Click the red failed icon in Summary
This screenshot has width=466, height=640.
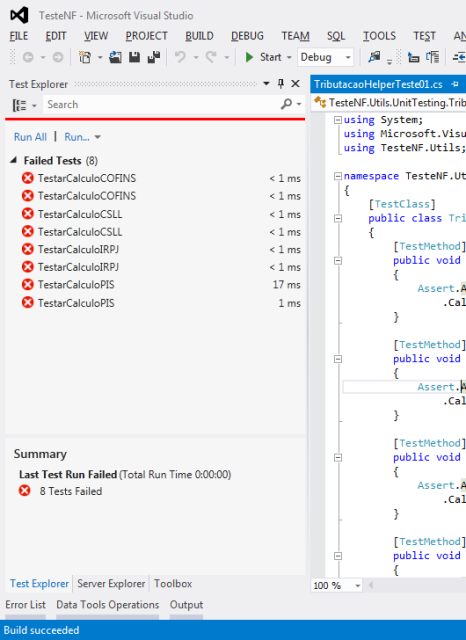(x=24, y=491)
